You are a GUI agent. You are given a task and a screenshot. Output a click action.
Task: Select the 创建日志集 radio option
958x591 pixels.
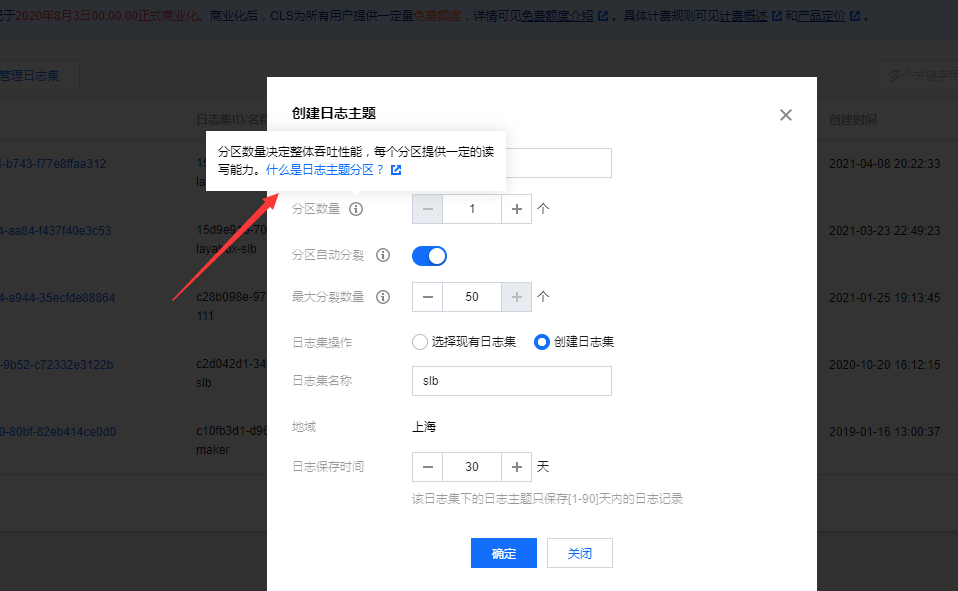pos(541,342)
